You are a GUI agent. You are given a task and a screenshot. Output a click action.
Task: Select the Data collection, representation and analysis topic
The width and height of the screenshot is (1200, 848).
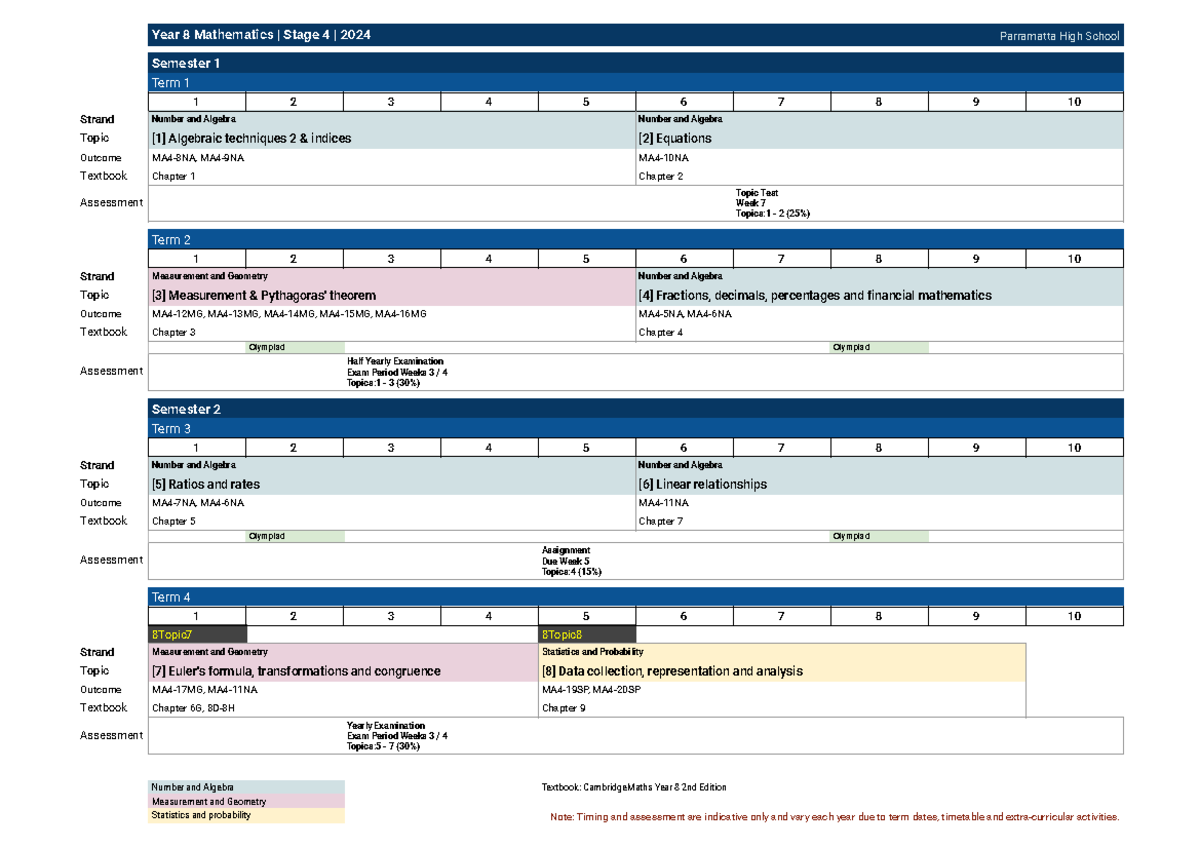coord(672,672)
